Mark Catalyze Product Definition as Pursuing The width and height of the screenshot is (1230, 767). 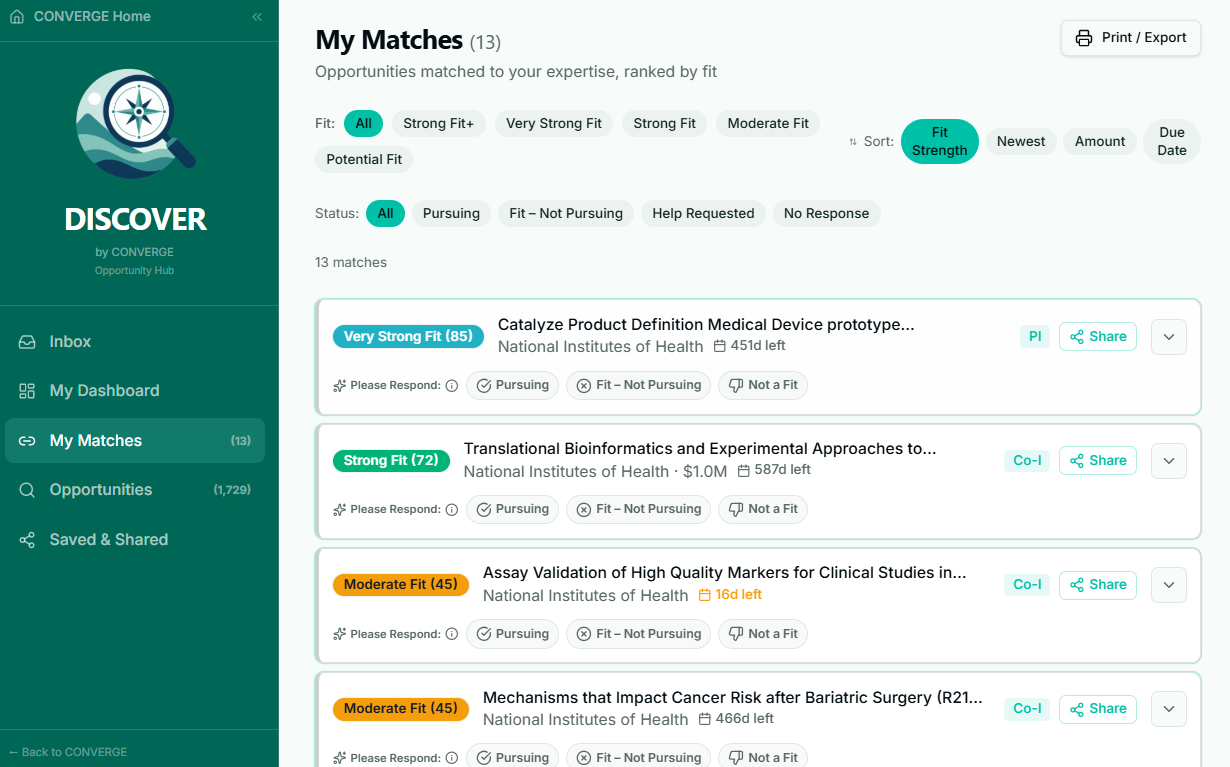pyautogui.click(x=513, y=386)
